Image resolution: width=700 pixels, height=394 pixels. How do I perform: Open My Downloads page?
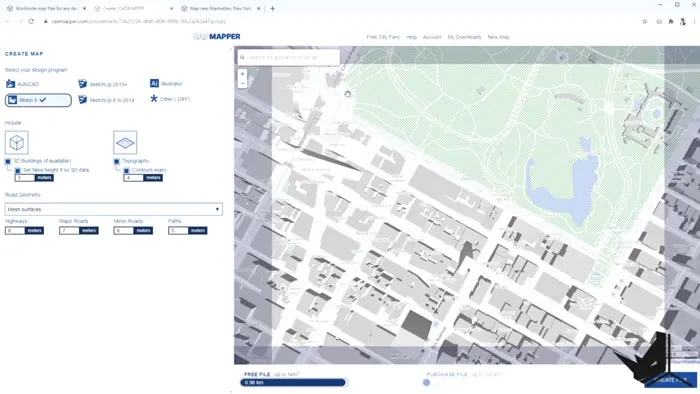pyautogui.click(x=464, y=37)
